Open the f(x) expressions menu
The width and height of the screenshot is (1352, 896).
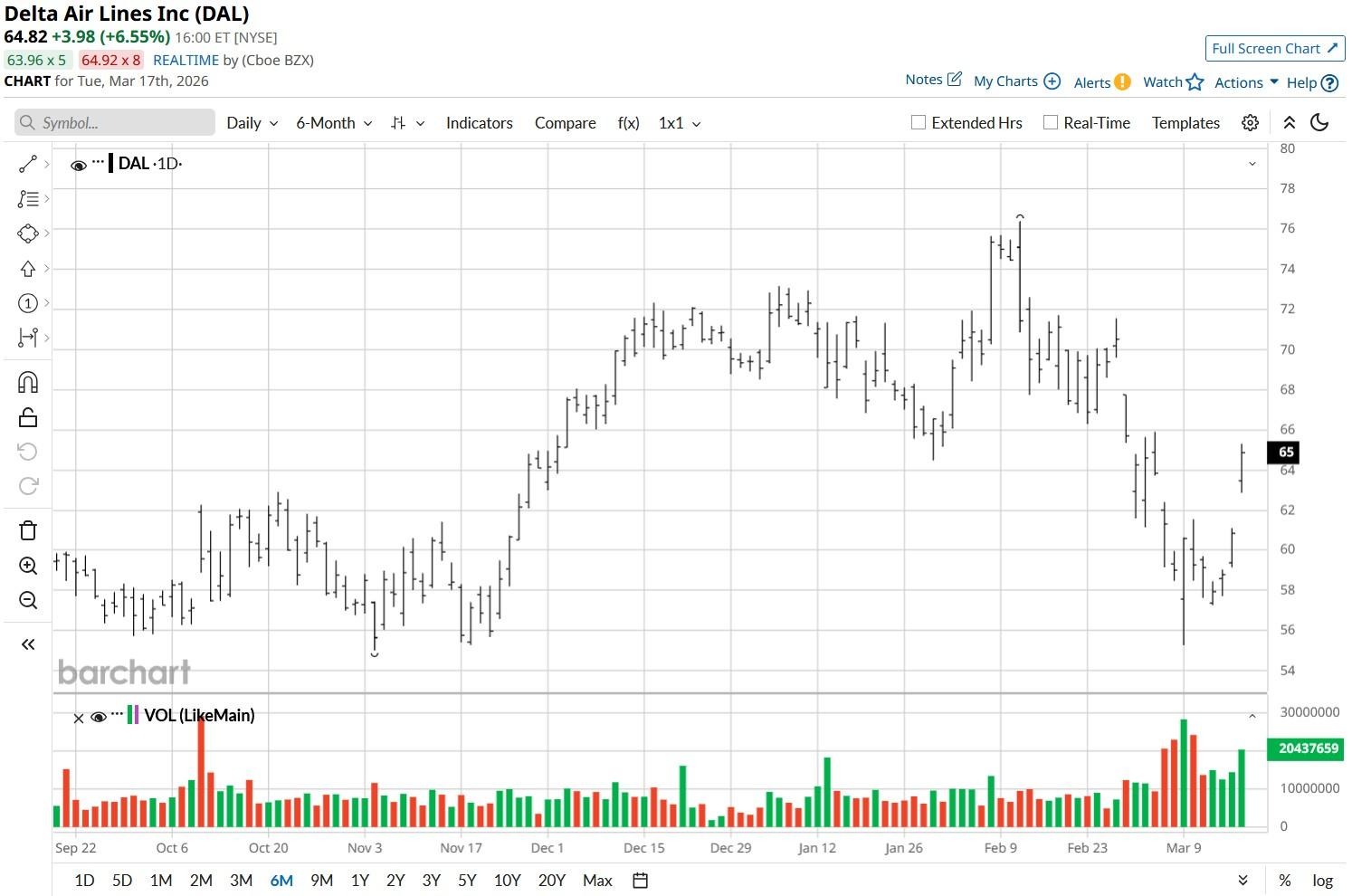tap(629, 123)
